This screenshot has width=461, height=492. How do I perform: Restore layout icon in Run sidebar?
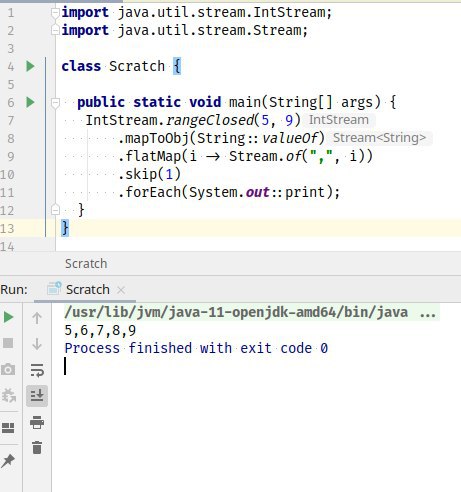(8, 428)
